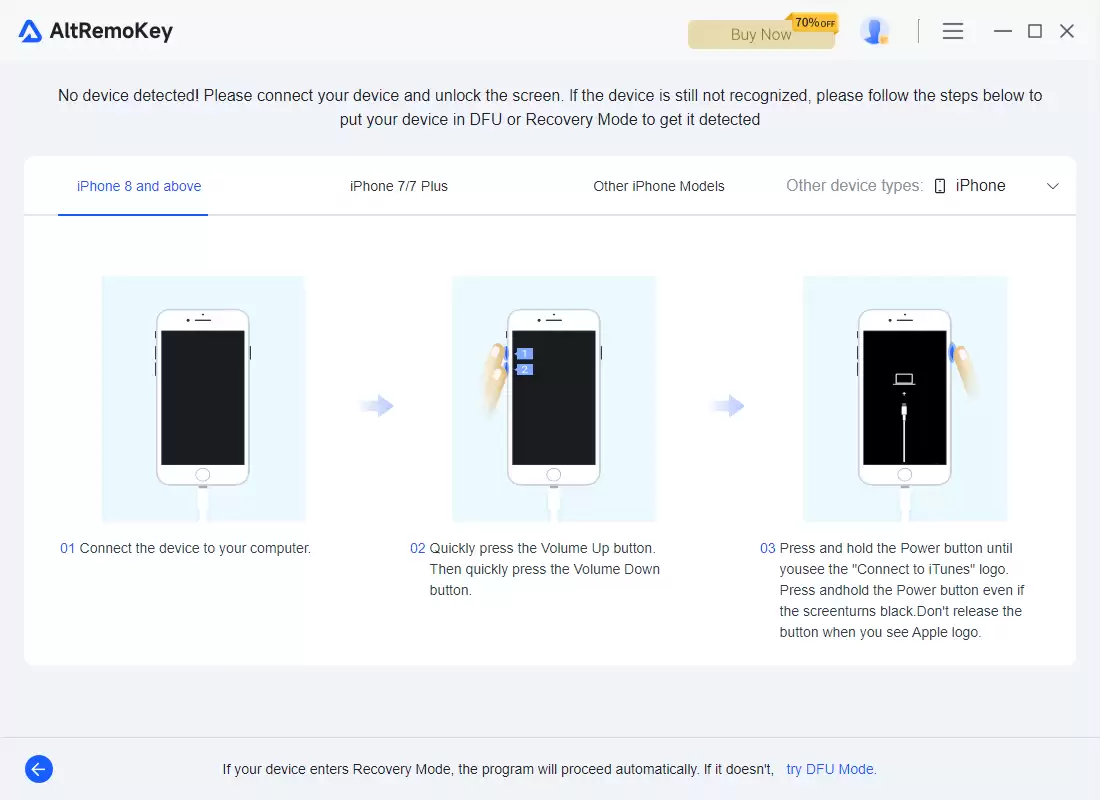Click the phone device icon beside iPhone
This screenshot has height=800, width=1100.
[x=940, y=186]
